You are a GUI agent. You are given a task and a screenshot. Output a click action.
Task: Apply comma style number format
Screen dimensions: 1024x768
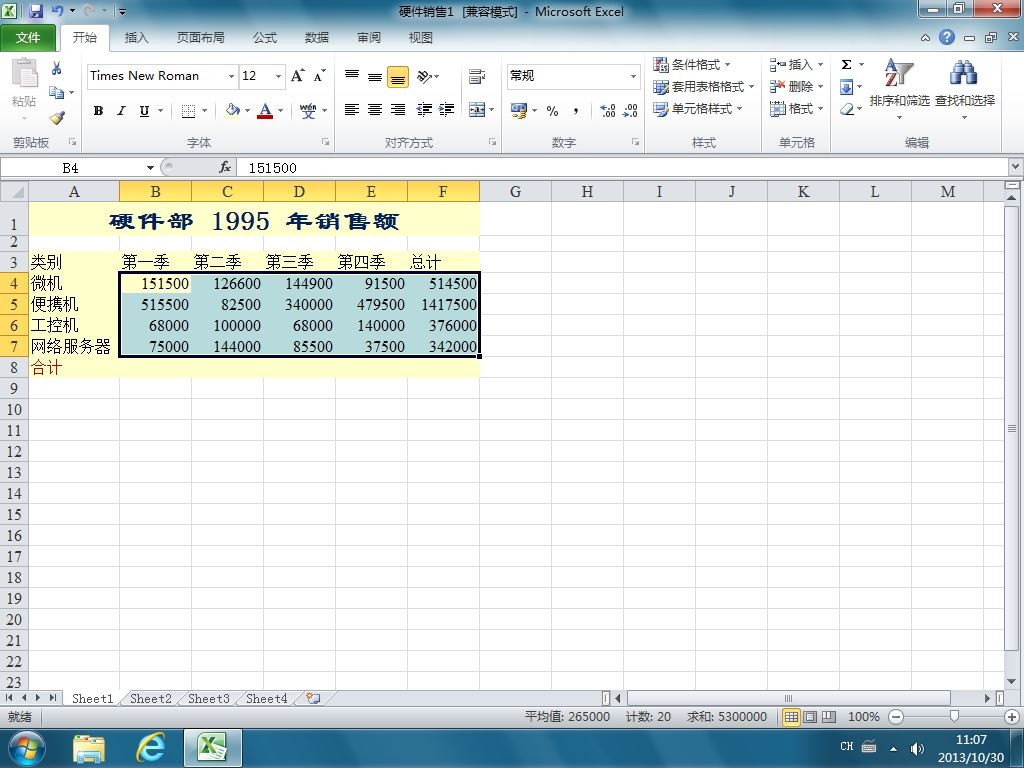click(575, 110)
